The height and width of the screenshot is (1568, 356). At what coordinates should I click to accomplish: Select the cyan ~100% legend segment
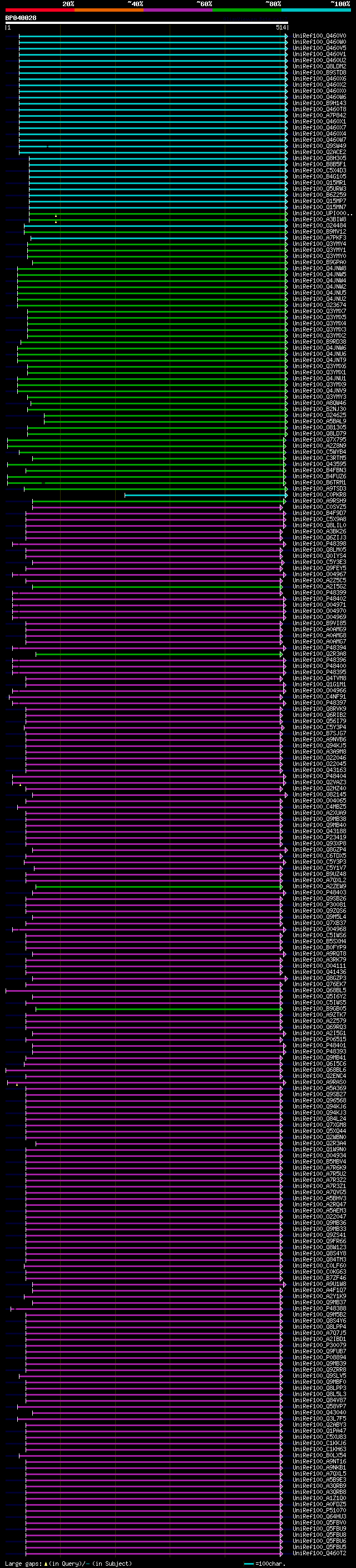pyautogui.click(x=316, y=11)
